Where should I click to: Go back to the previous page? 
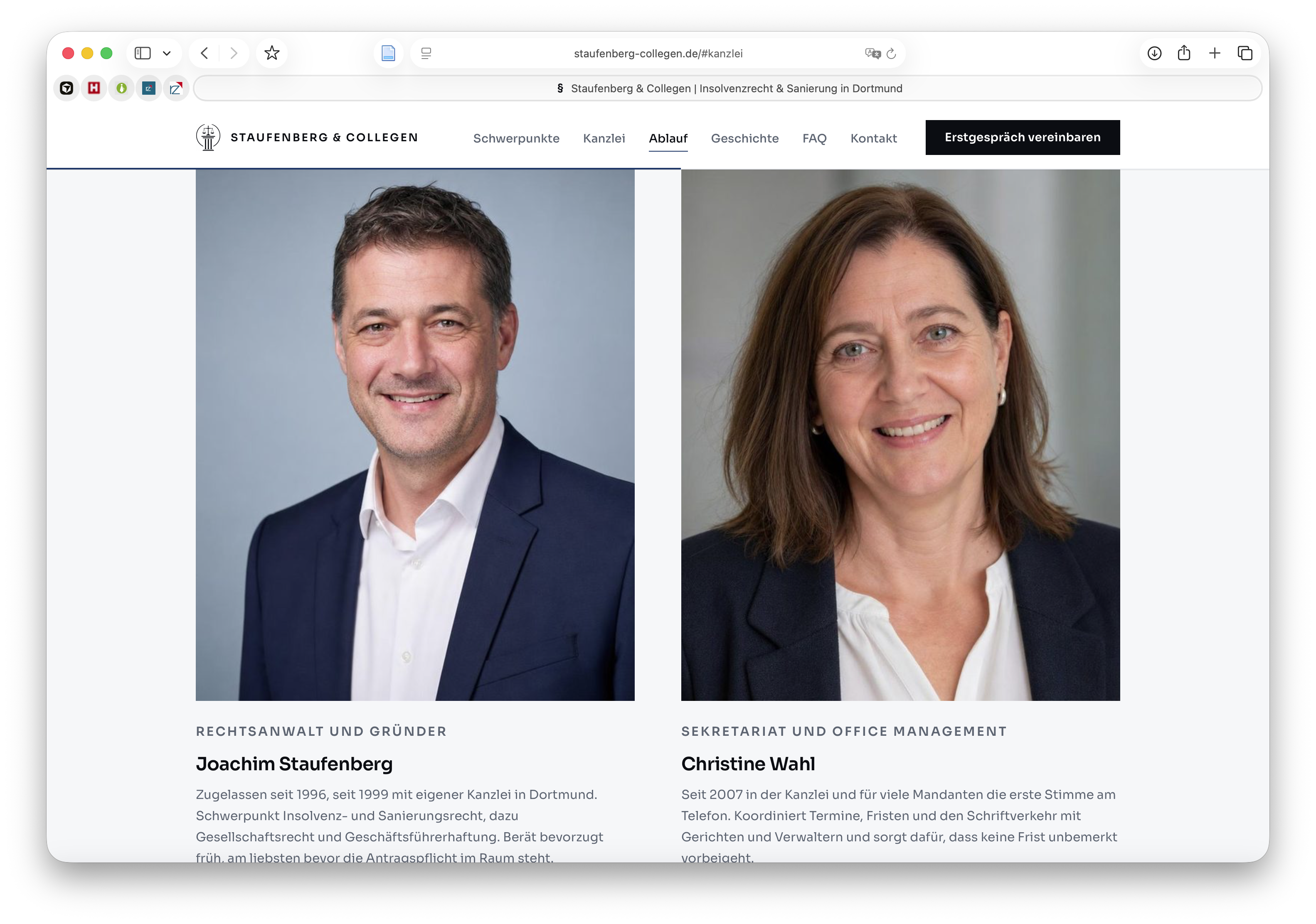pos(205,53)
